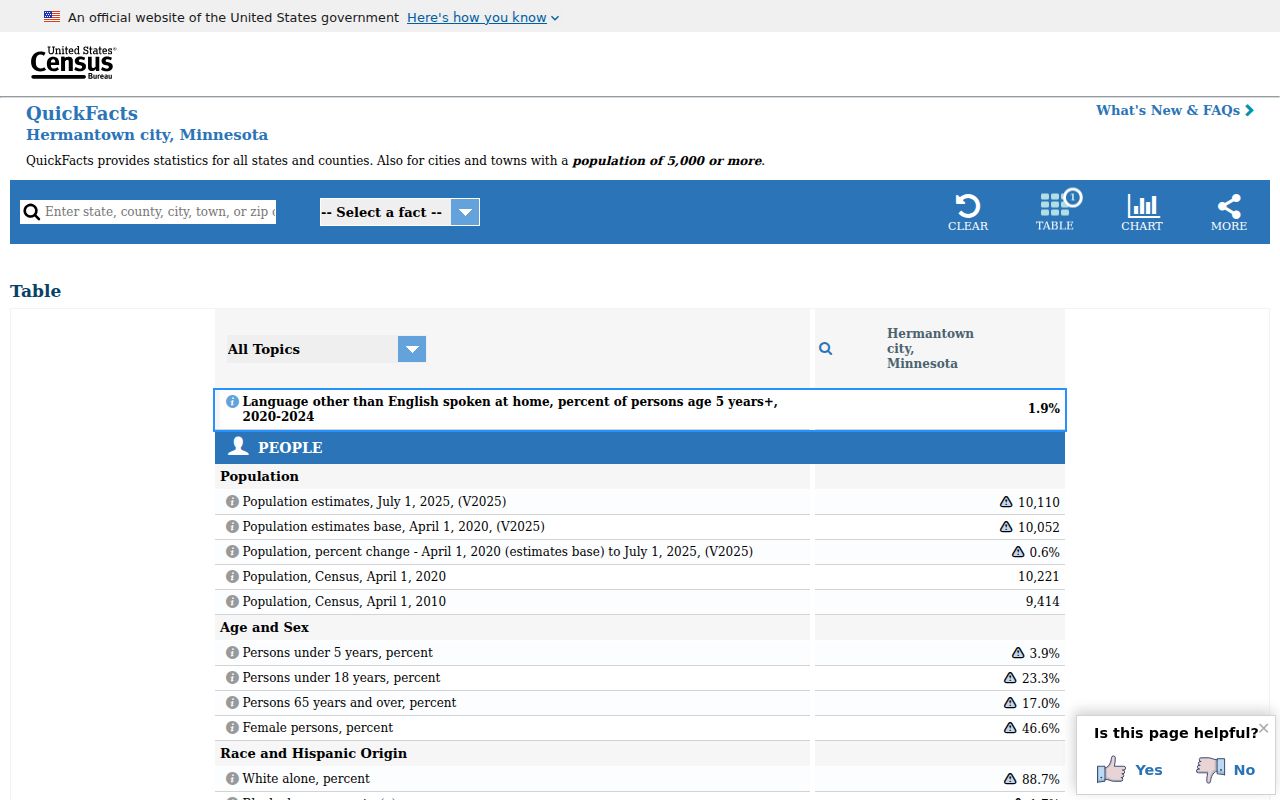This screenshot has height=800, width=1280.
Task: Click the CLEAR reset icon
Action: coord(968,212)
